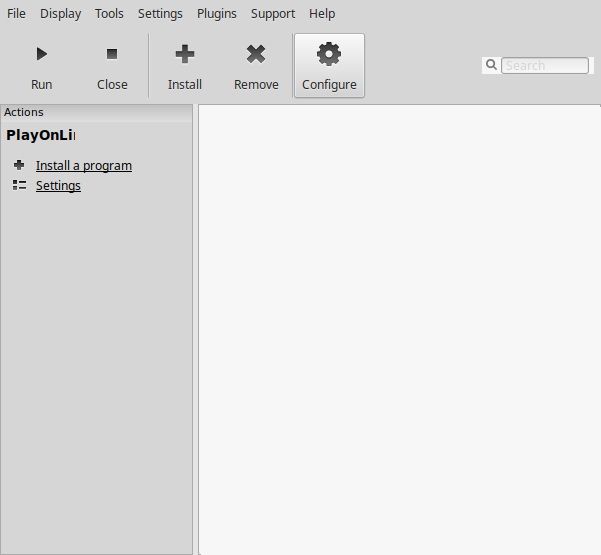601x555 pixels.
Task: Click plus icon beside Install a program
Action: [x=19, y=165]
